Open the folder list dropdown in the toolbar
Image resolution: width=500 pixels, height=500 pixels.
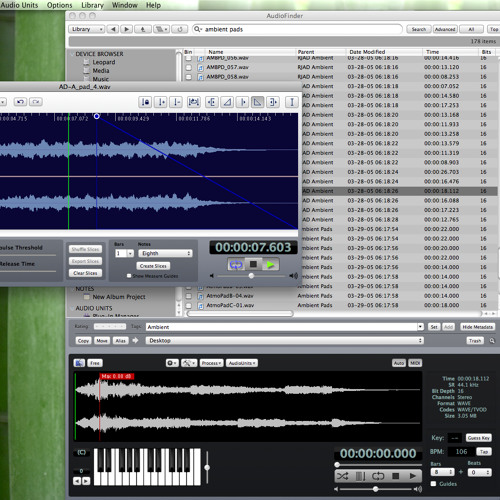pyautogui.click(x=161, y=29)
